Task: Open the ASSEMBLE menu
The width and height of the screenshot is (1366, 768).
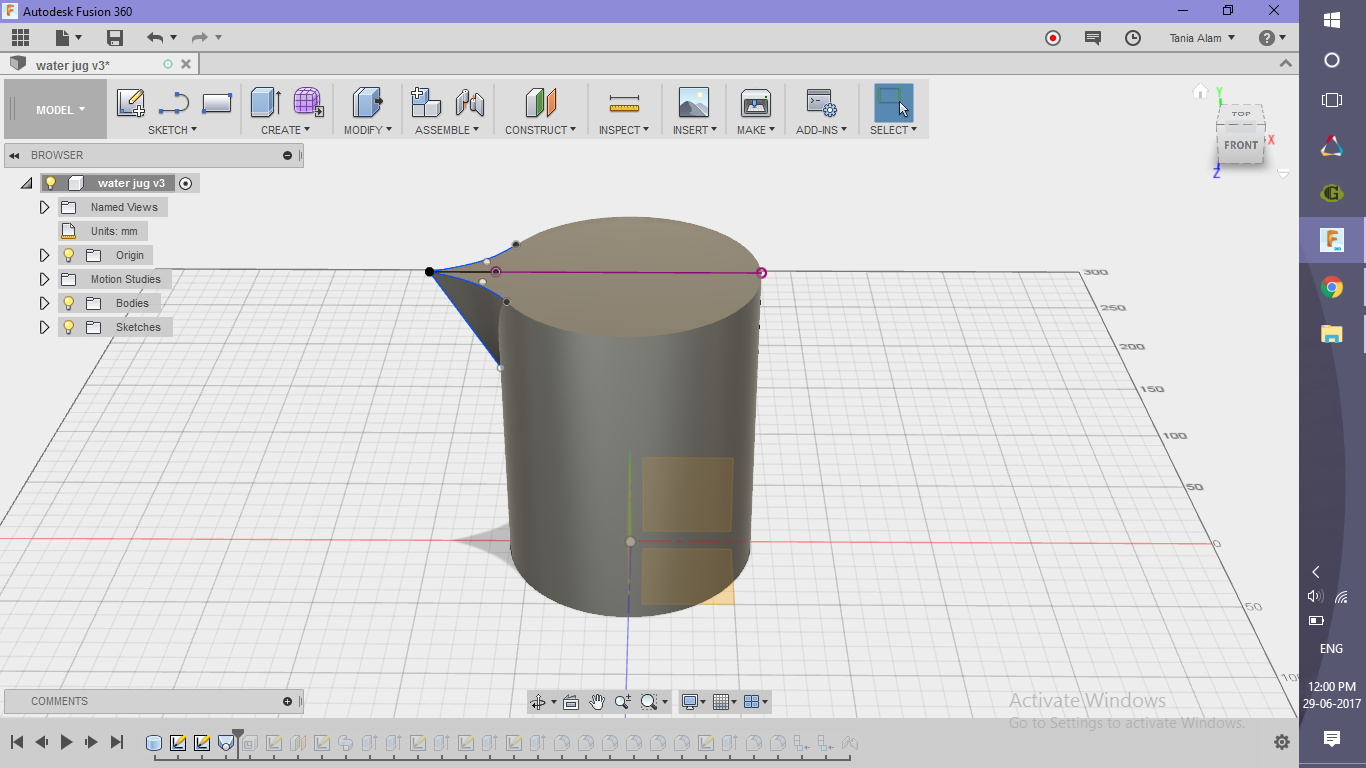Action: tap(447, 130)
